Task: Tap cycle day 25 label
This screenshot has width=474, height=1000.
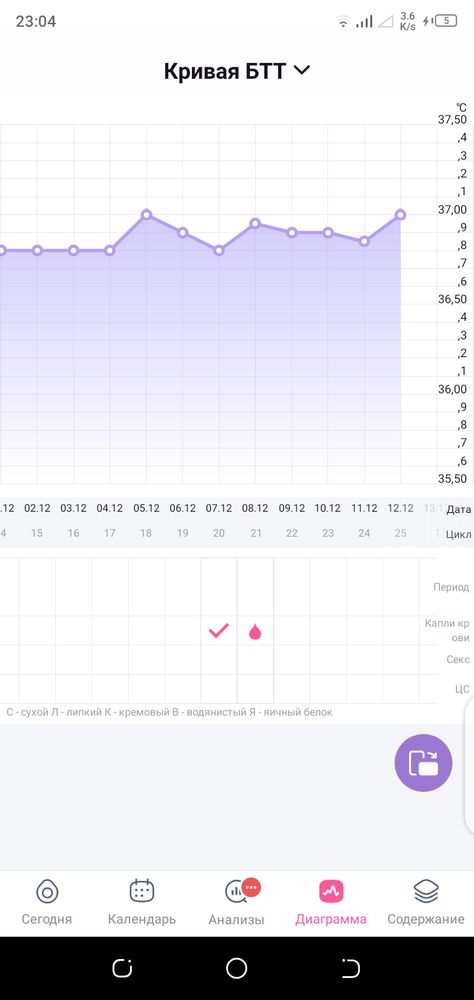Action: coord(401,533)
